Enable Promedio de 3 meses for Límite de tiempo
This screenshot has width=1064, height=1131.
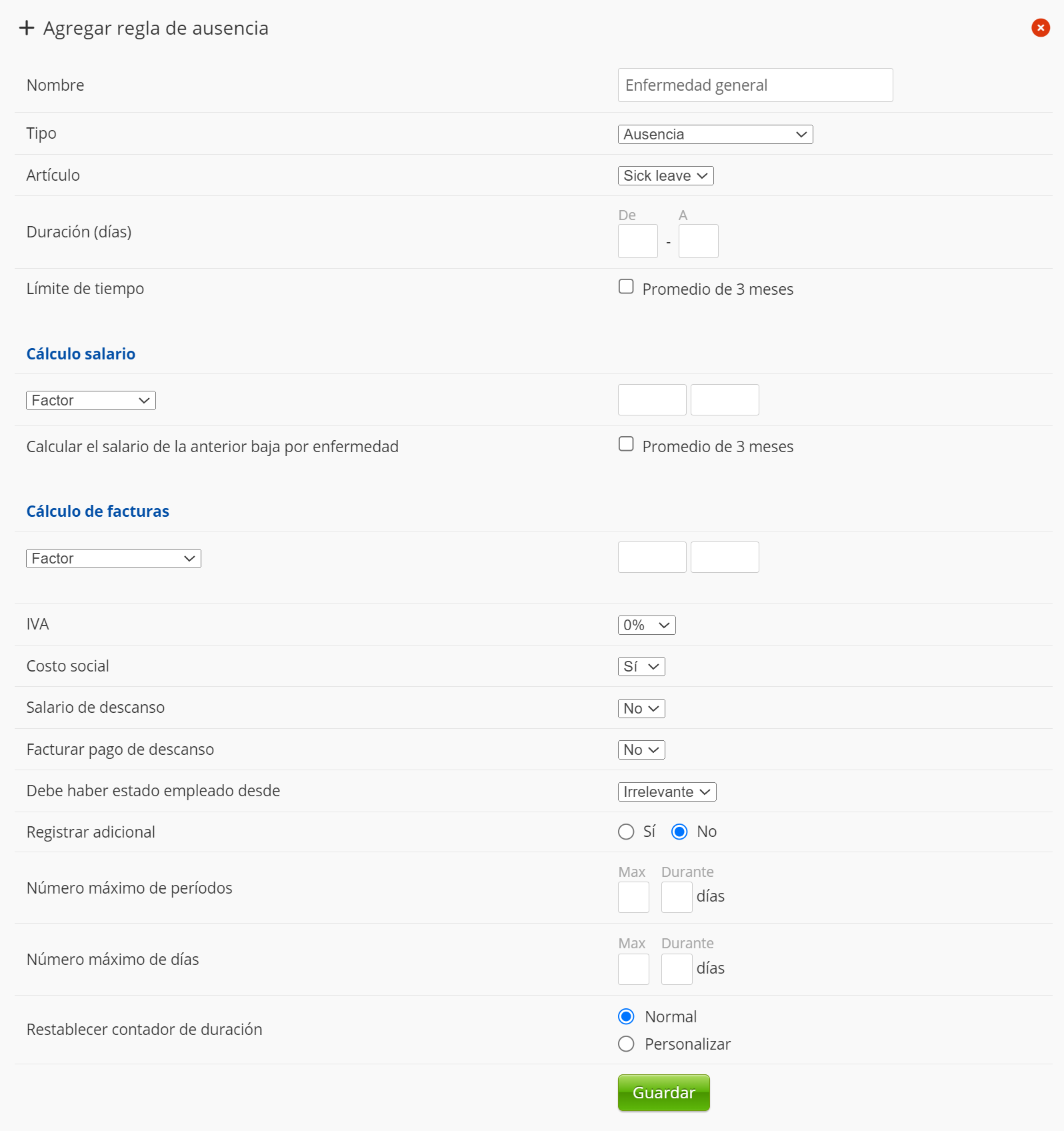click(x=626, y=287)
